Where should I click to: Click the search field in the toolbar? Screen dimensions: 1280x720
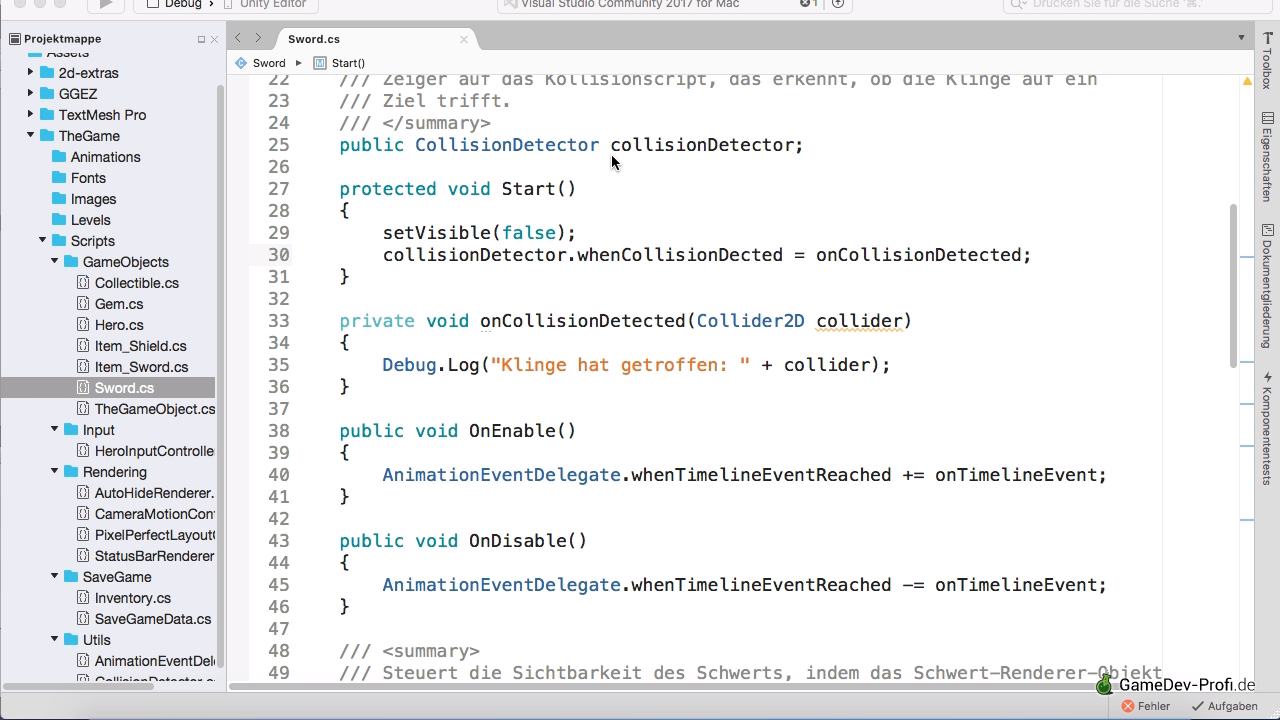click(1130, 5)
